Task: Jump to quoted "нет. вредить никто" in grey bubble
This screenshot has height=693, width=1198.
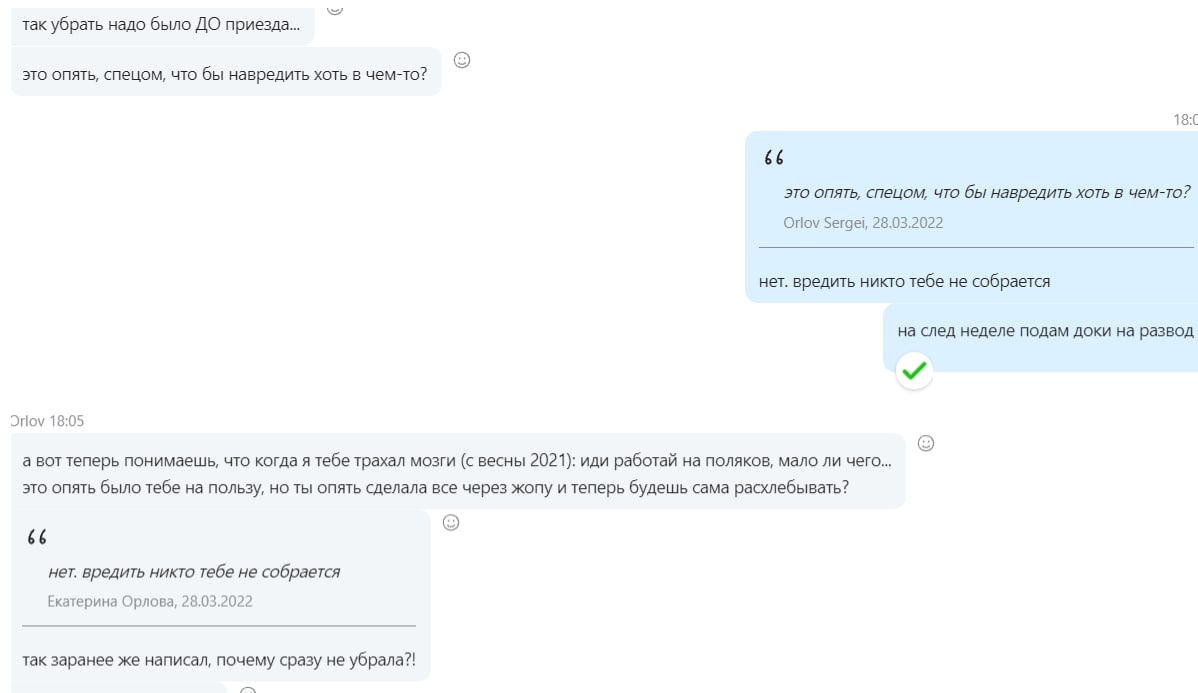Action: pyautogui.click(x=194, y=572)
